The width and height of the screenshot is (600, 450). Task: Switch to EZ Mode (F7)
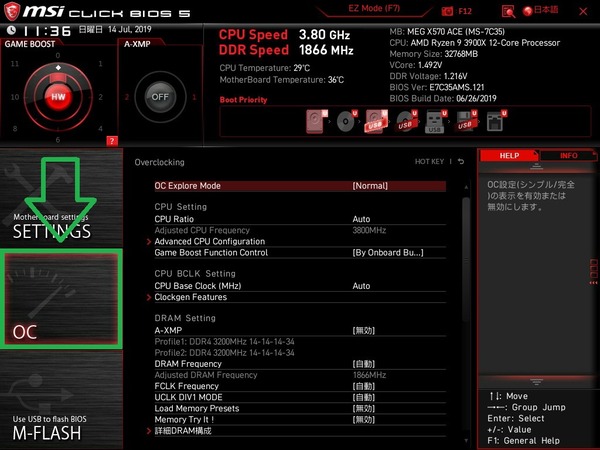(x=374, y=8)
